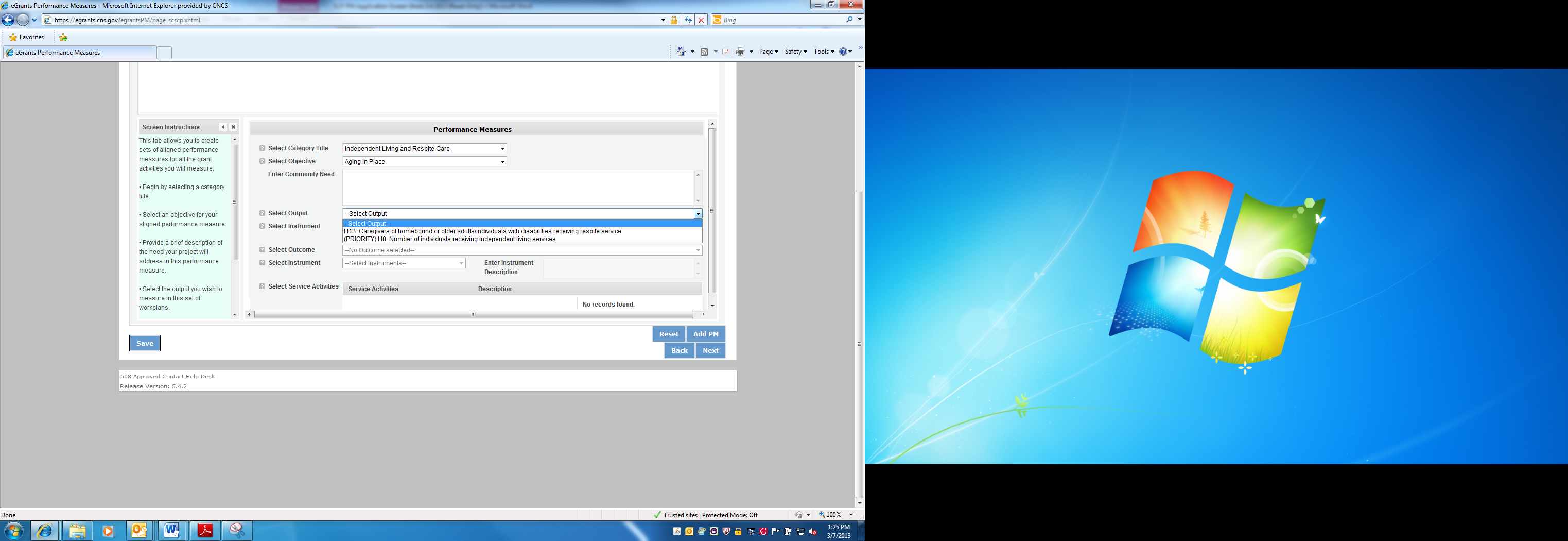Click inside the Enter Community Need textbox
1568x541 pixels.
tap(517, 188)
